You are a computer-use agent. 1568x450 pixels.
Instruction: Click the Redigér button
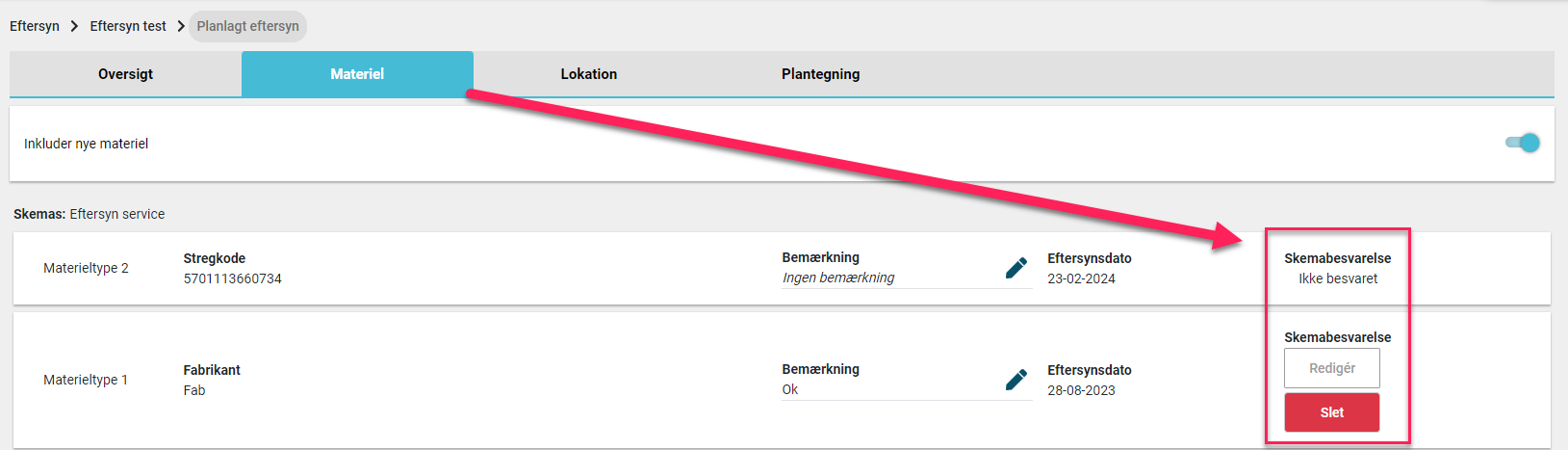1332,368
